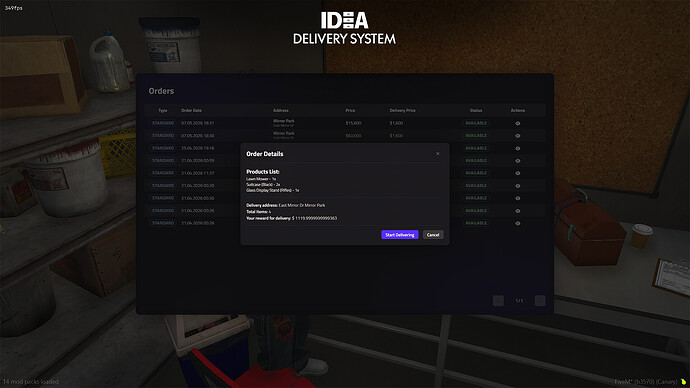Select the Lawn Mower - 1x product line
Viewport: 690px width, 388px height.
pyautogui.click(x=261, y=179)
